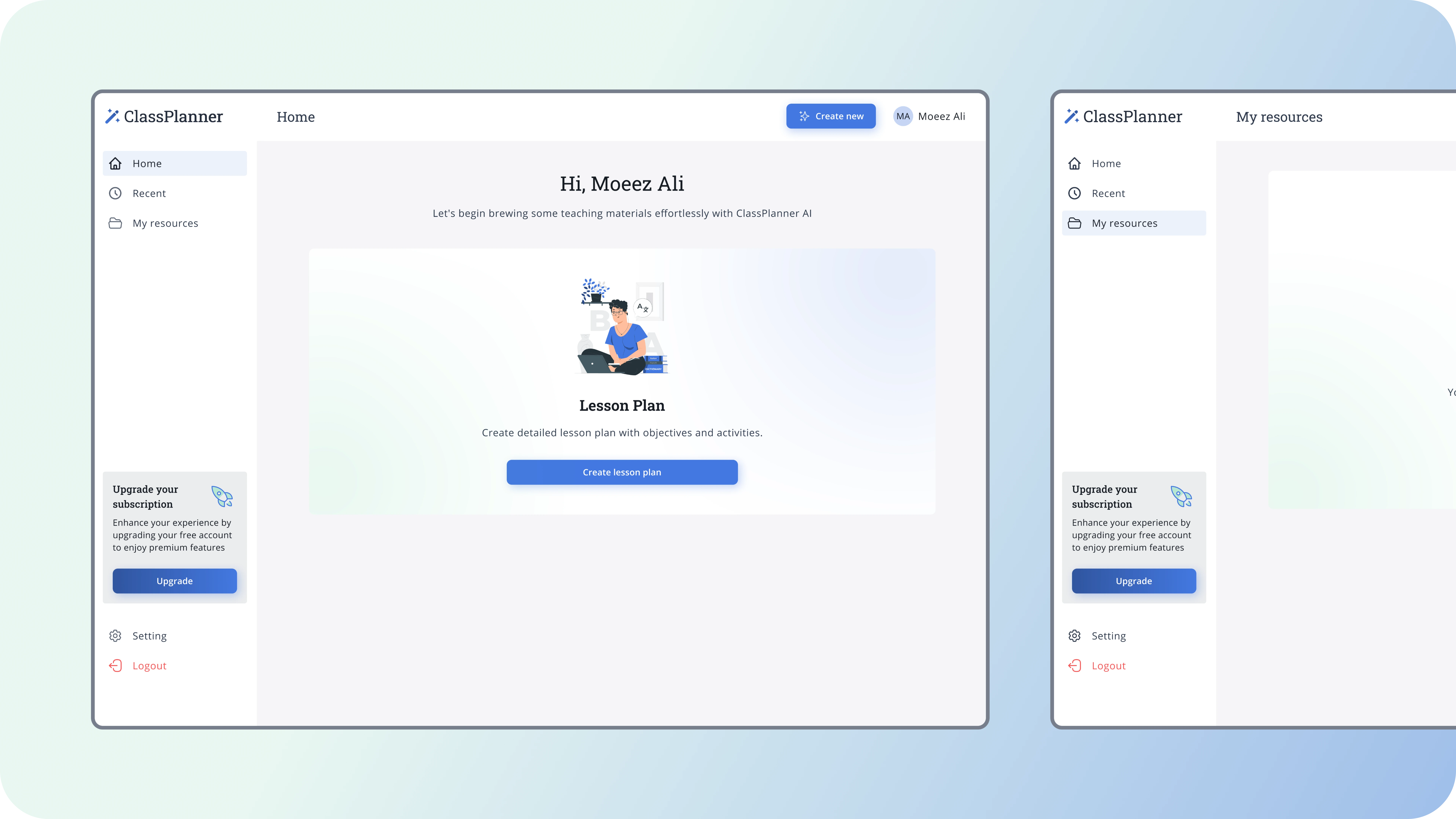Screen dimensions: 1456x819
Task: Click the Home page title in header
Action: pos(296,117)
